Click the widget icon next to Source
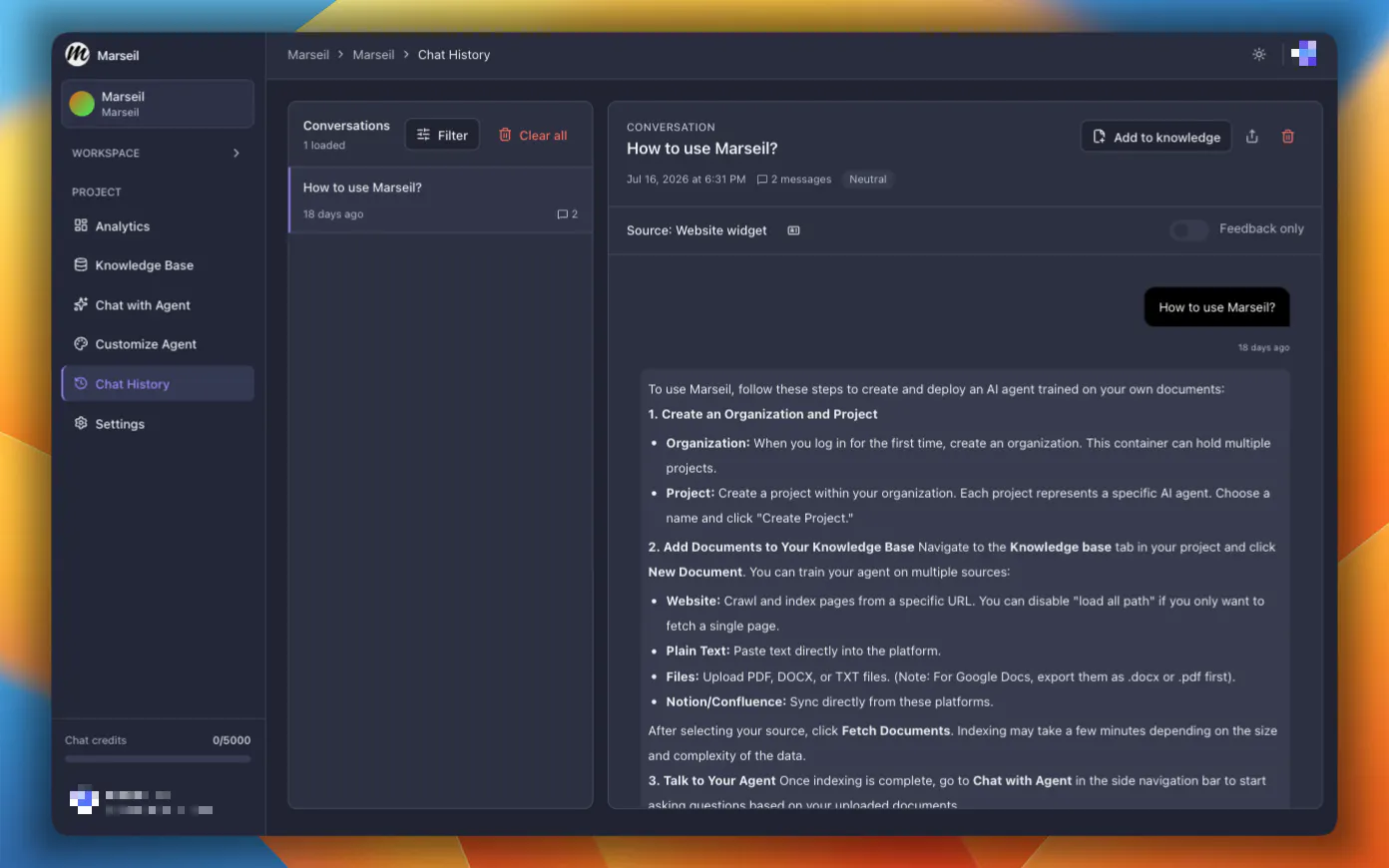 click(793, 230)
